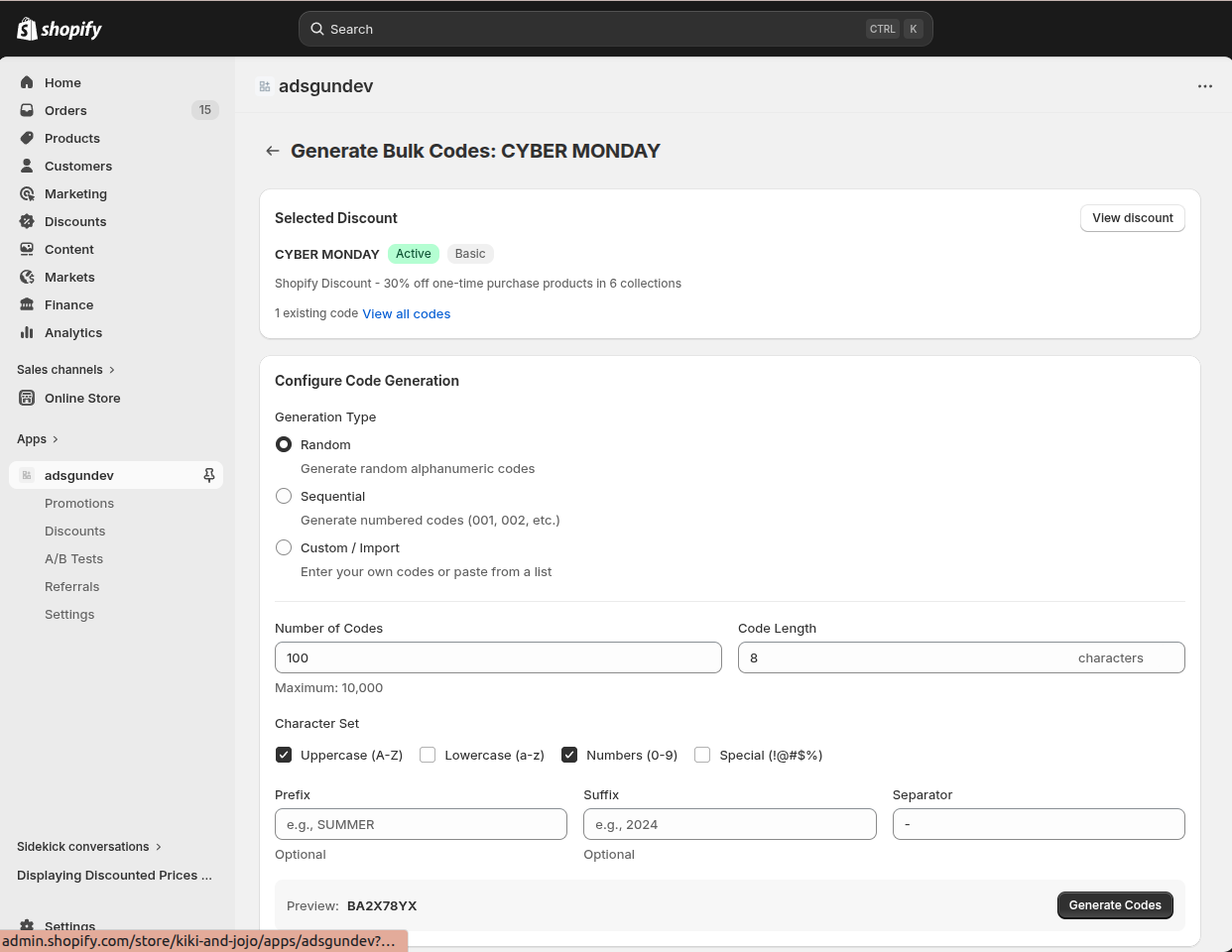Open the Promotions app submenu item

click(79, 503)
